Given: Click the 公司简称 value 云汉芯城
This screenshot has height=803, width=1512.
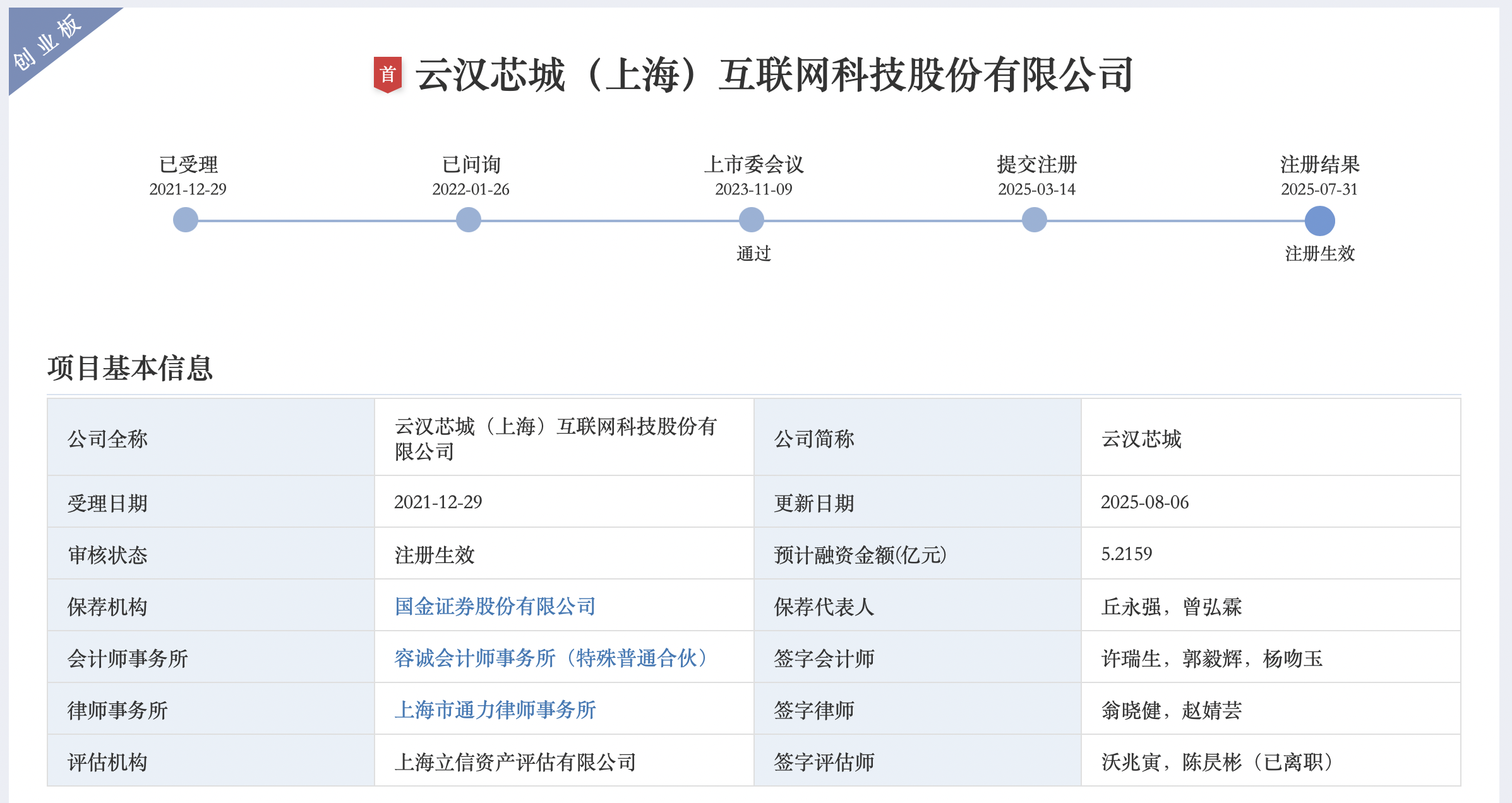Looking at the screenshot, I should tap(1141, 439).
